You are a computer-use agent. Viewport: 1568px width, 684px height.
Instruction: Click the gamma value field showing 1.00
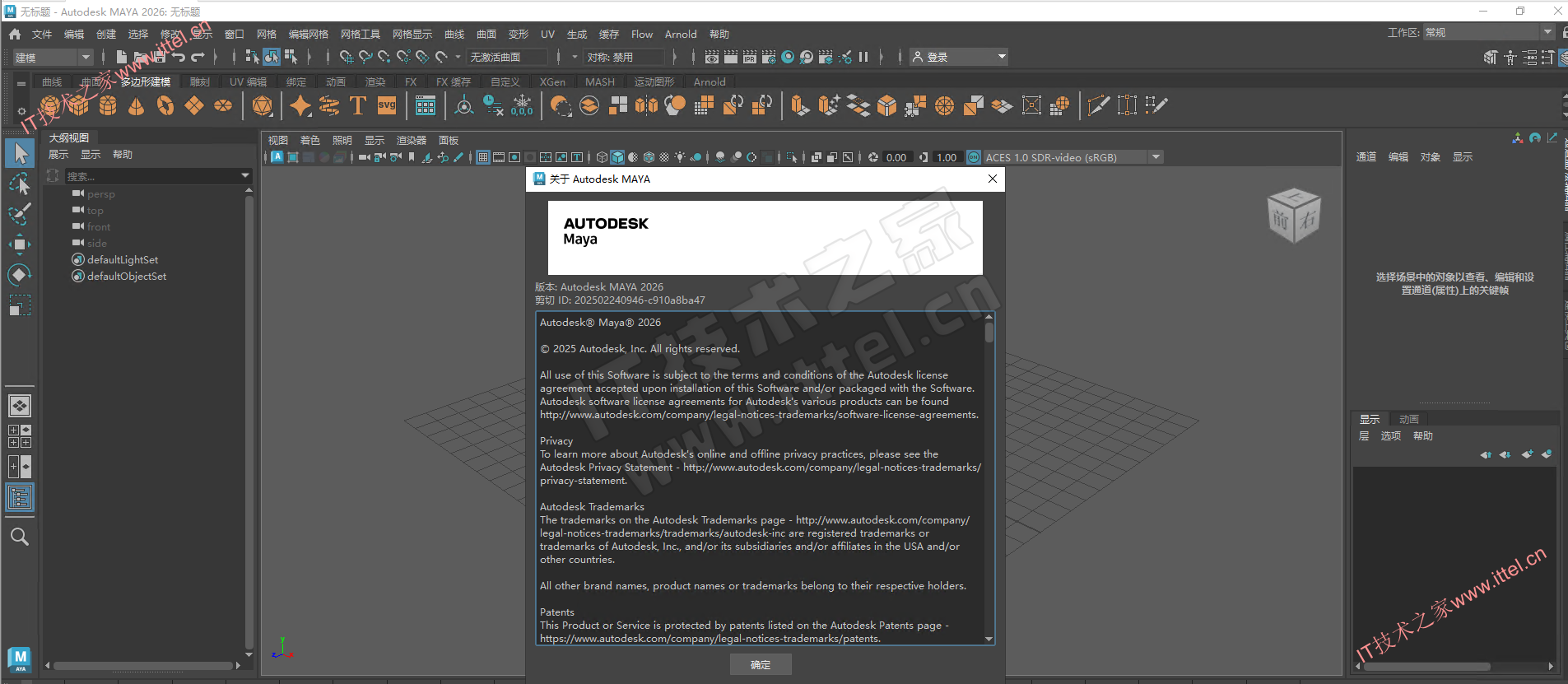coord(947,157)
